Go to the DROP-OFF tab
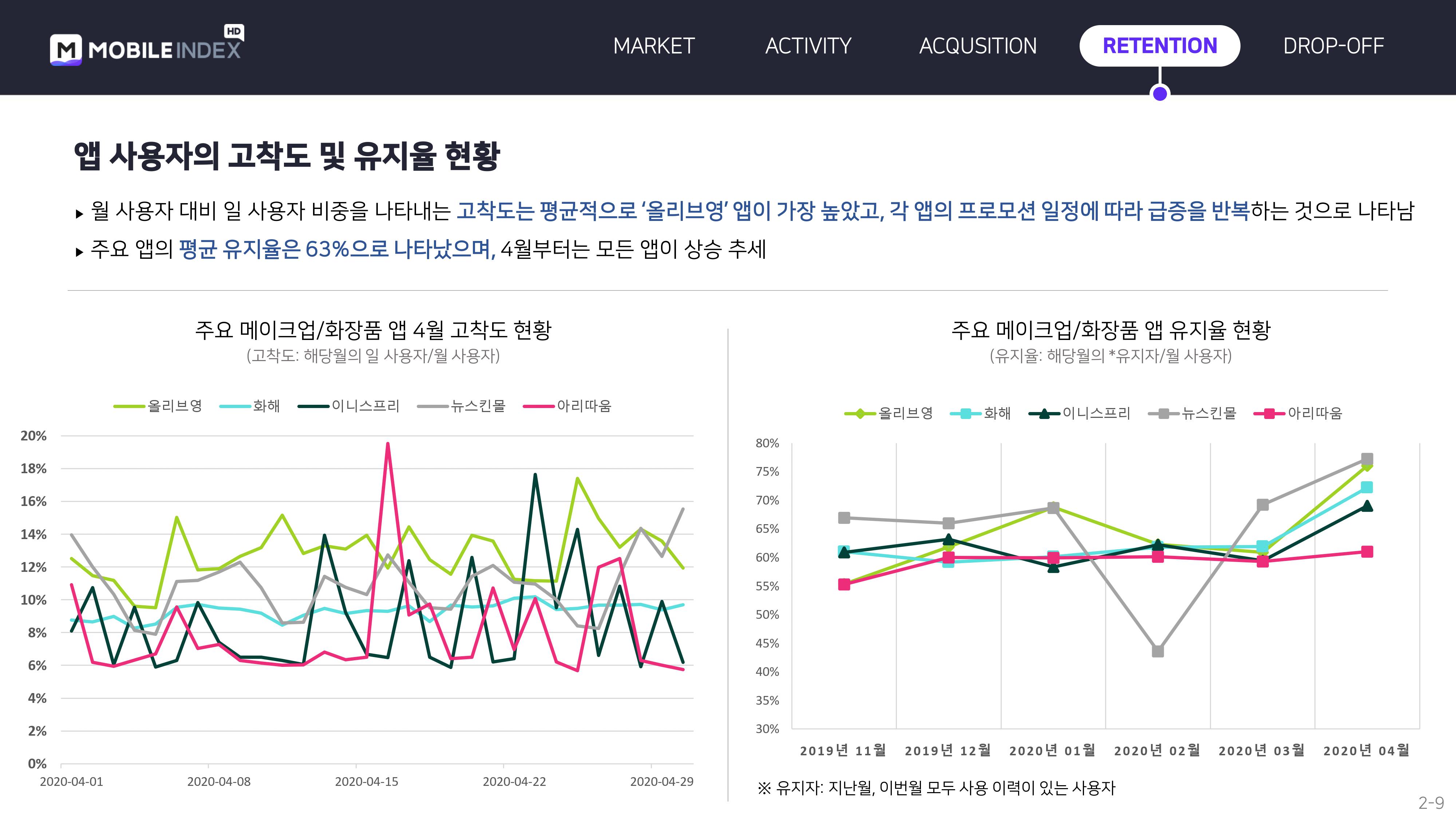 [x=1334, y=46]
